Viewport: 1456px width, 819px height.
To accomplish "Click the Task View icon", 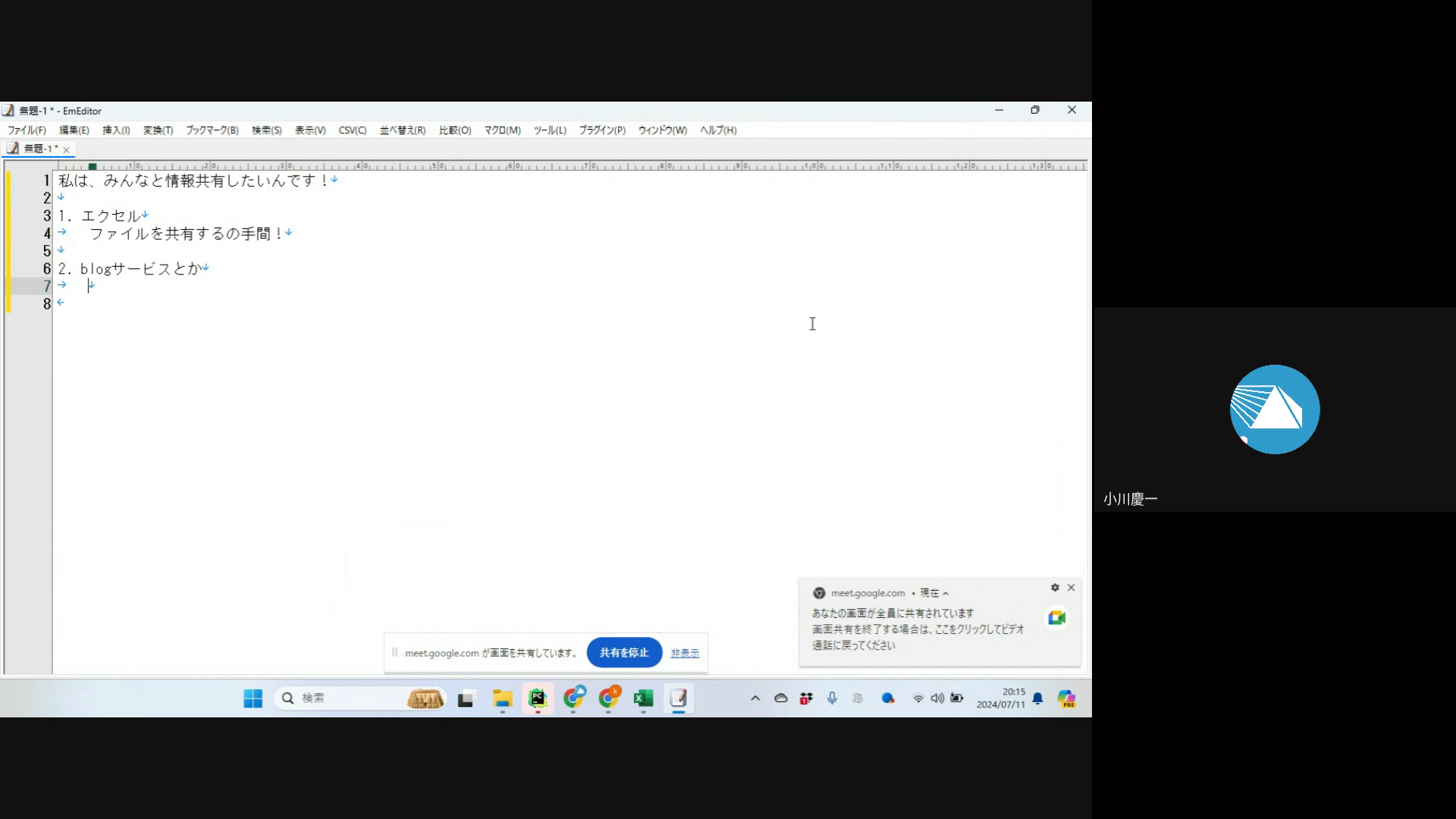I will pyautogui.click(x=466, y=698).
